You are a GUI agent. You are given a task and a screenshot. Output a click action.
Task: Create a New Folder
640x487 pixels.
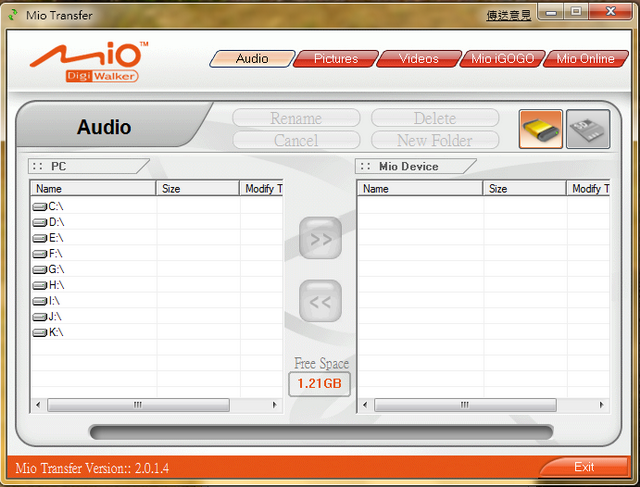[435, 140]
